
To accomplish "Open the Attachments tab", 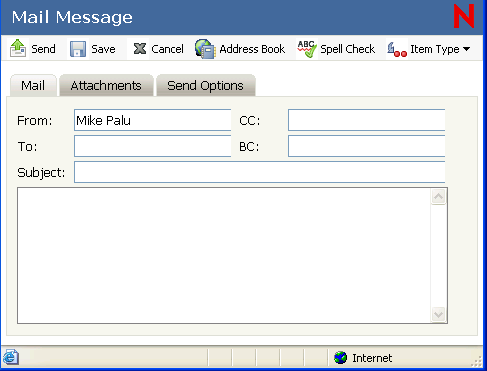I will (106, 85).
